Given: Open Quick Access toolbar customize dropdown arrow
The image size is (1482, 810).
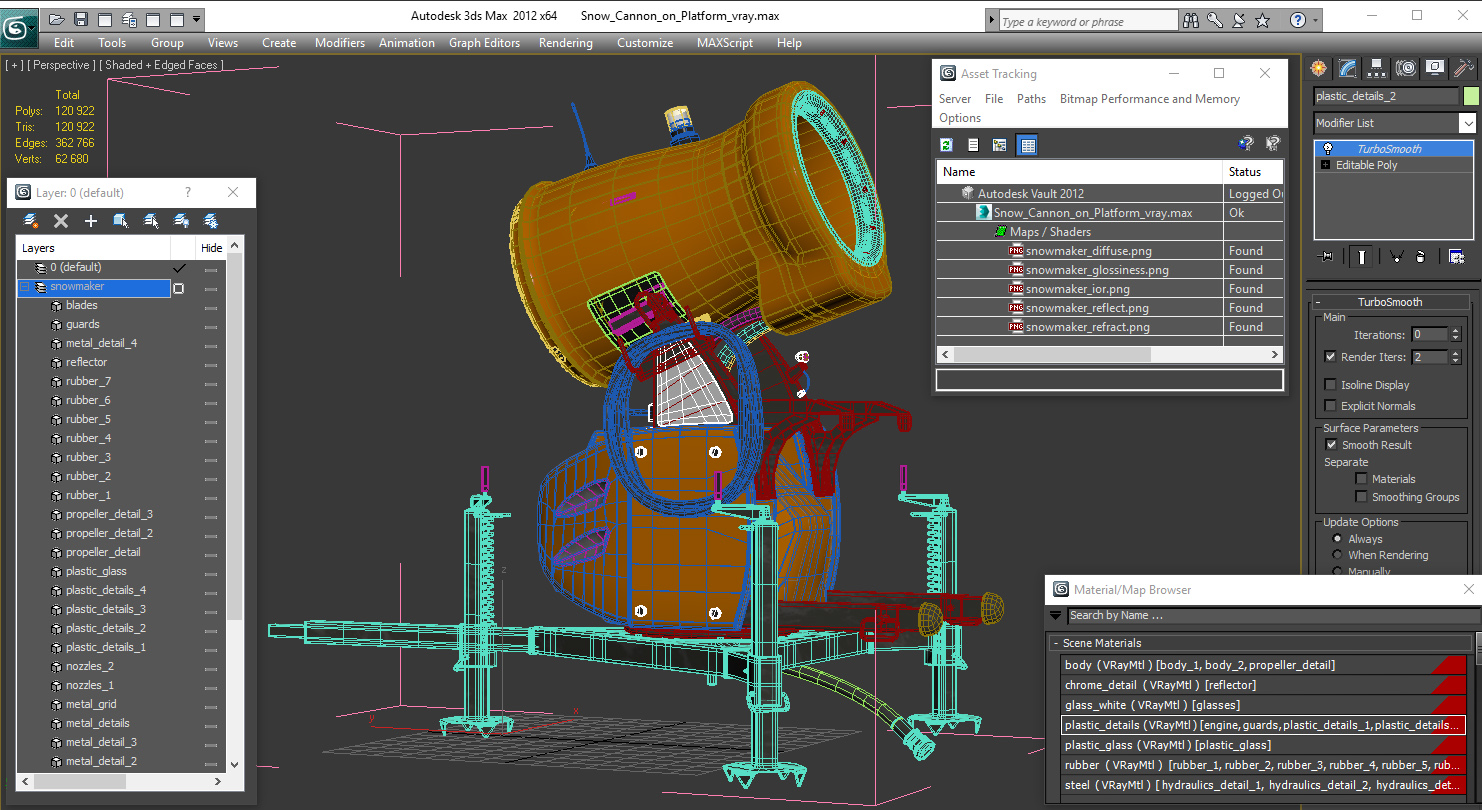Looking at the screenshot, I should click(197, 19).
